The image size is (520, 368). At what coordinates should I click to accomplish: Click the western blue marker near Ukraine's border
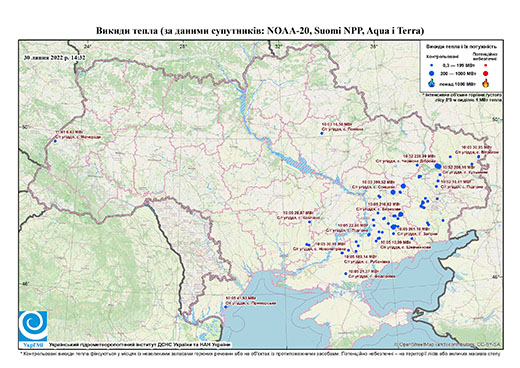55,141
